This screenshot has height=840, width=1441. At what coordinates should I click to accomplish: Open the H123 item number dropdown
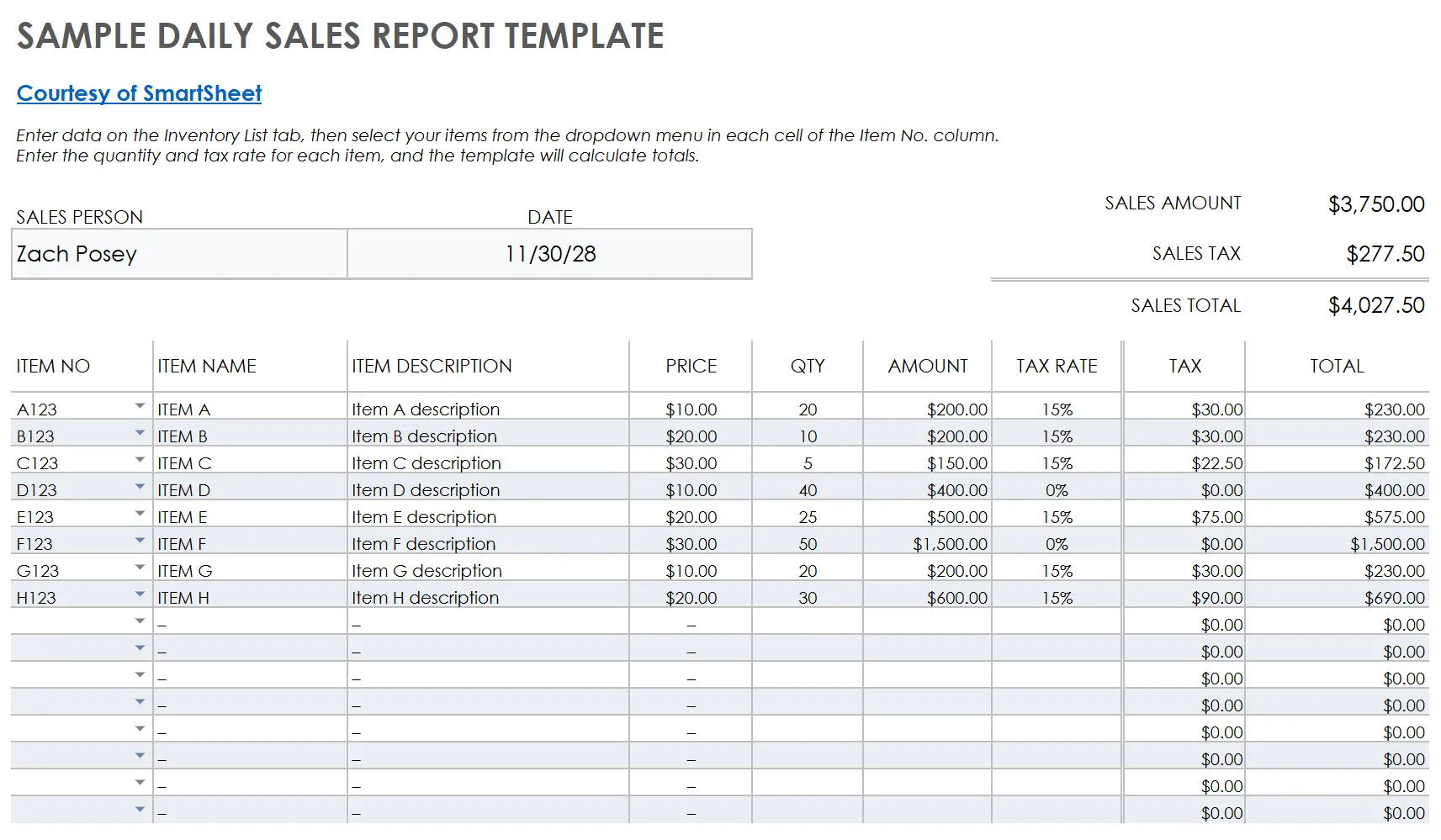140,594
